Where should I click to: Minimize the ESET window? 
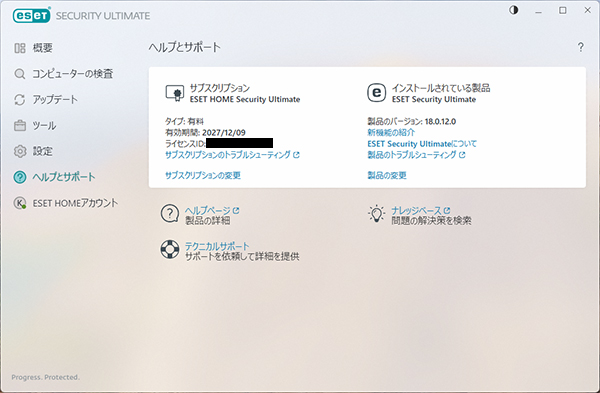tap(538, 11)
